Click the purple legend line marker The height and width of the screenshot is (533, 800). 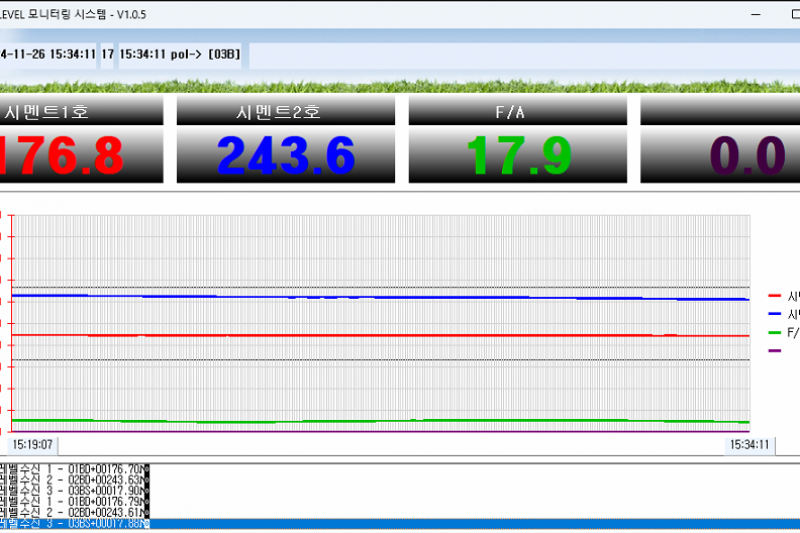(774, 350)
